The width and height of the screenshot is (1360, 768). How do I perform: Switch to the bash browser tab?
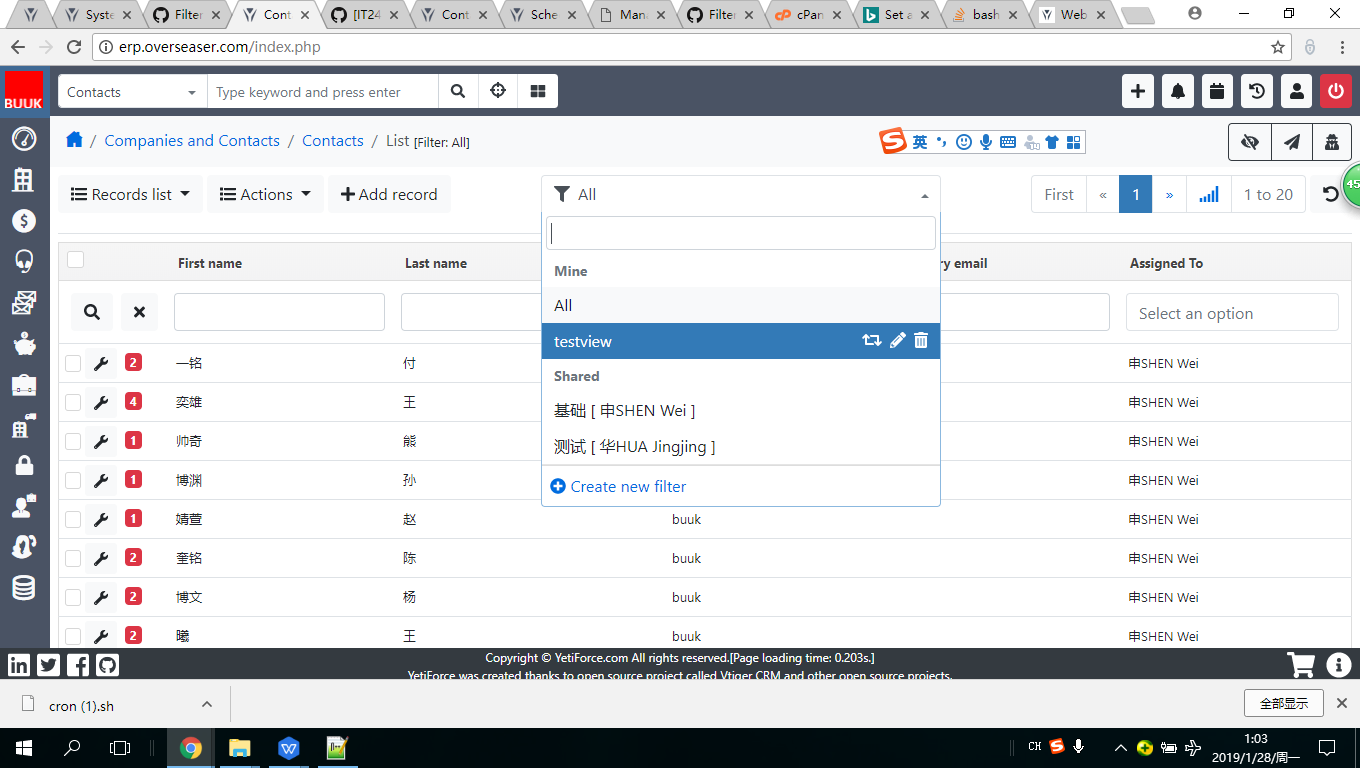986,15
